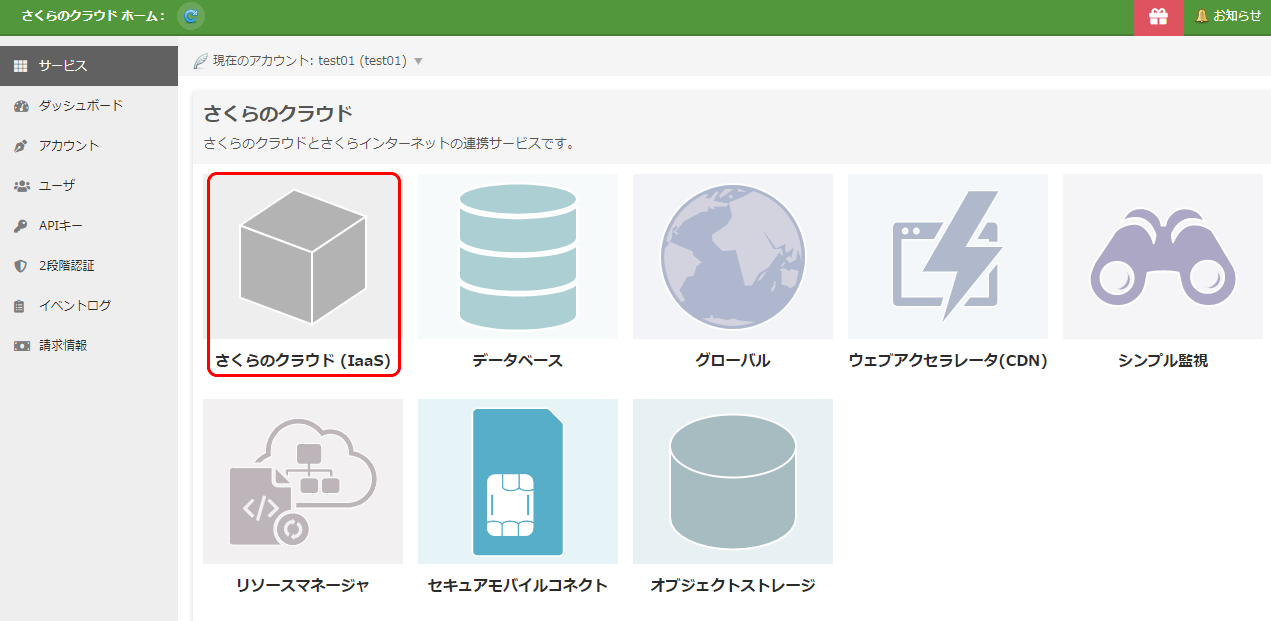
Task: Click the オブジェクトストレージ label
Action: click(733, 586)
